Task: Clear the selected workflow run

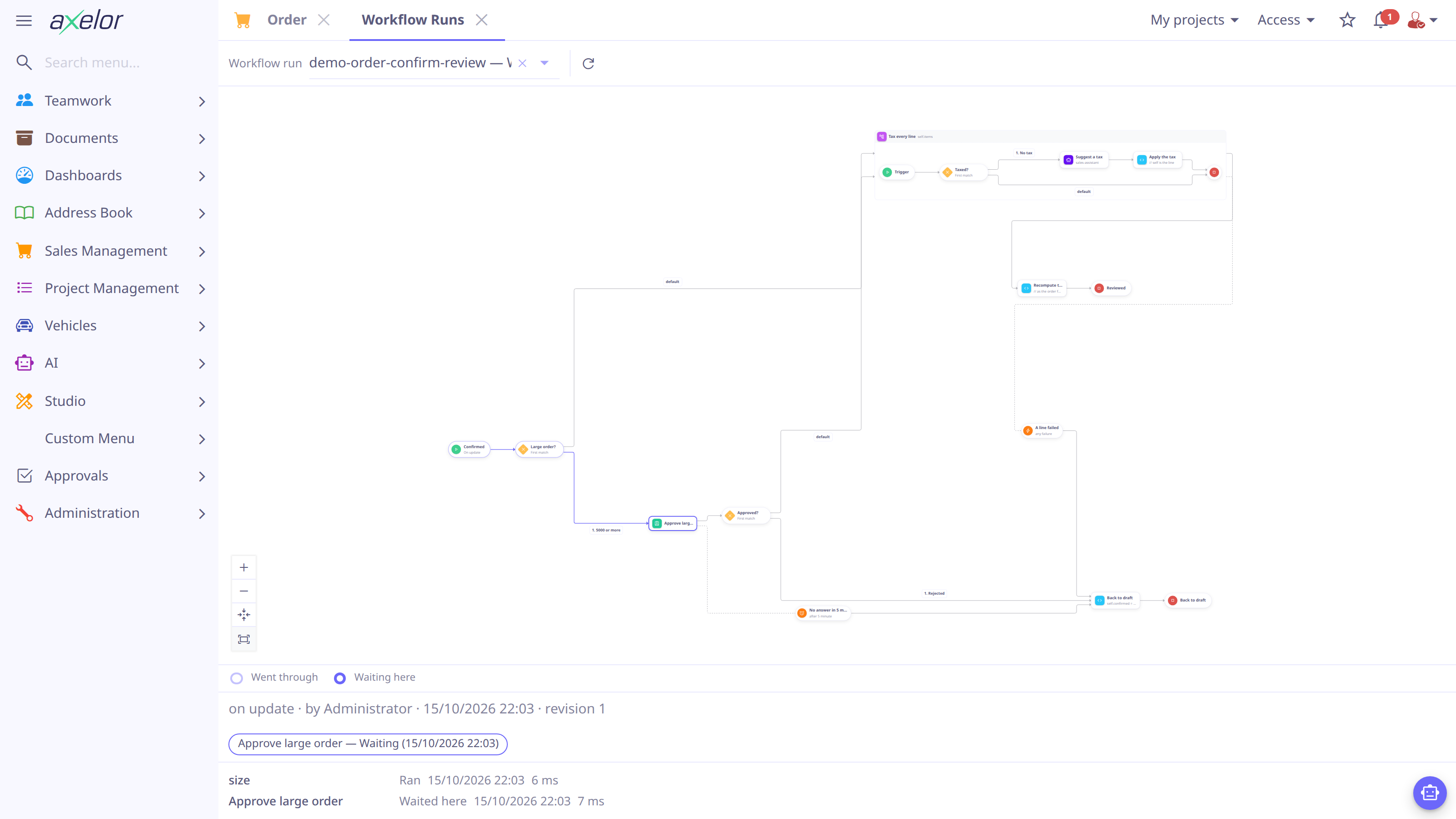Action: 522,63
